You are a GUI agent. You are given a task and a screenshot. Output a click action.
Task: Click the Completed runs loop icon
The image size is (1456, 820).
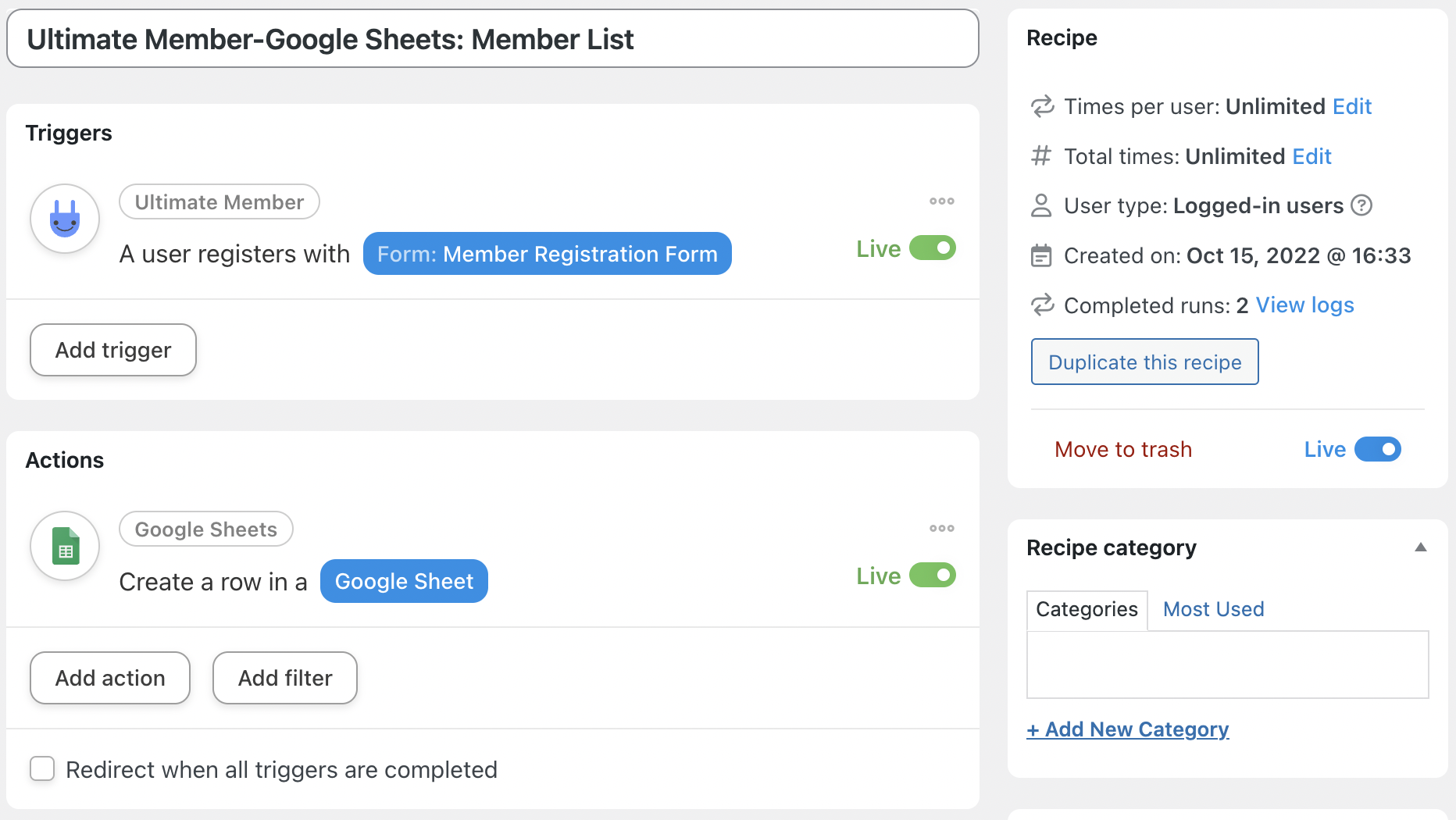click(1042, 305)
